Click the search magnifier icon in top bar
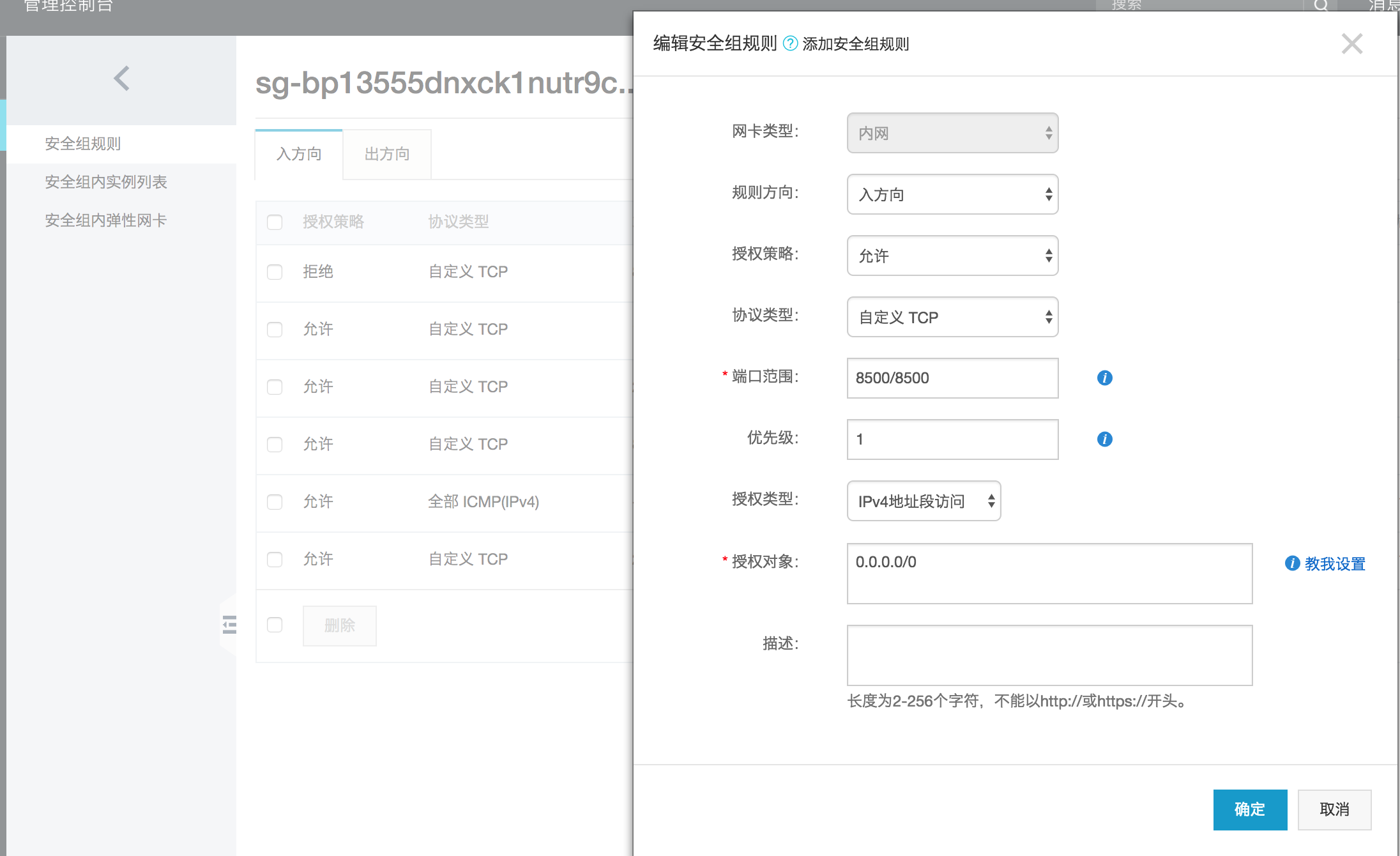Image resolution: width=1400 pixels, height=856 pixels. pos(1321,6)
